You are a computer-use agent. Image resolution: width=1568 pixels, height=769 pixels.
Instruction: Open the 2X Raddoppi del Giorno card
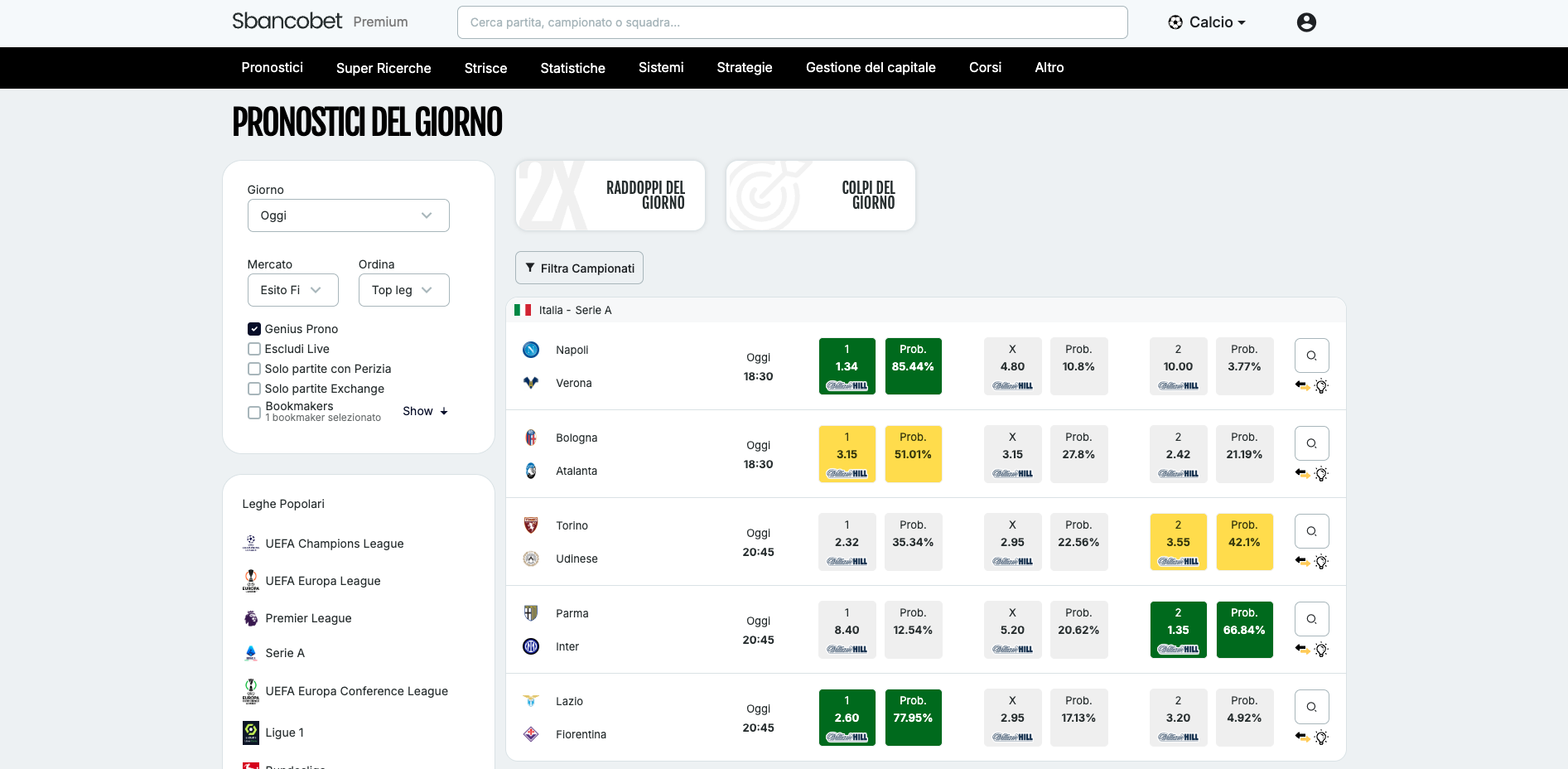coord(610,196)
